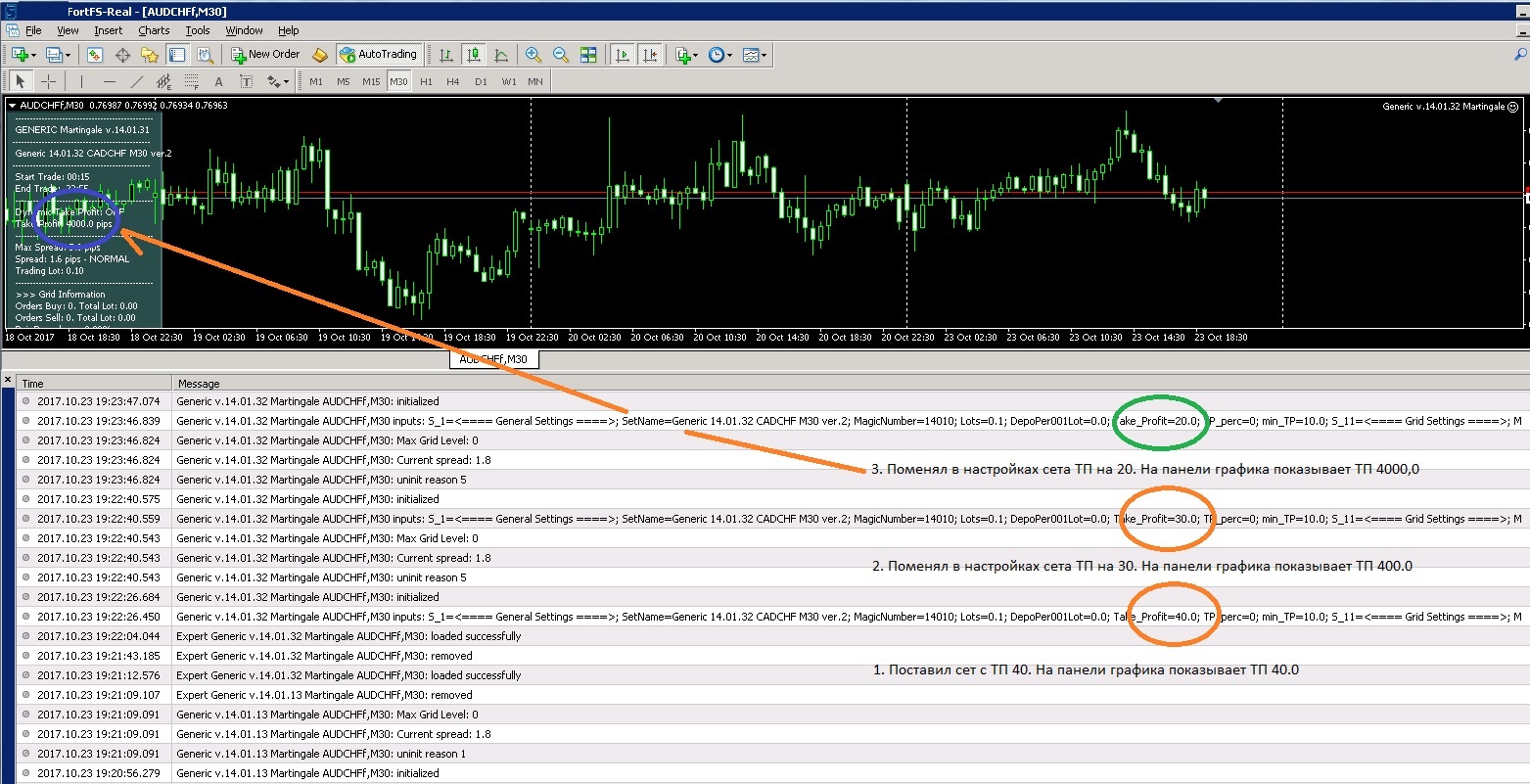Select the AUDCHFf,M30 chart tab

pos(493,359)
